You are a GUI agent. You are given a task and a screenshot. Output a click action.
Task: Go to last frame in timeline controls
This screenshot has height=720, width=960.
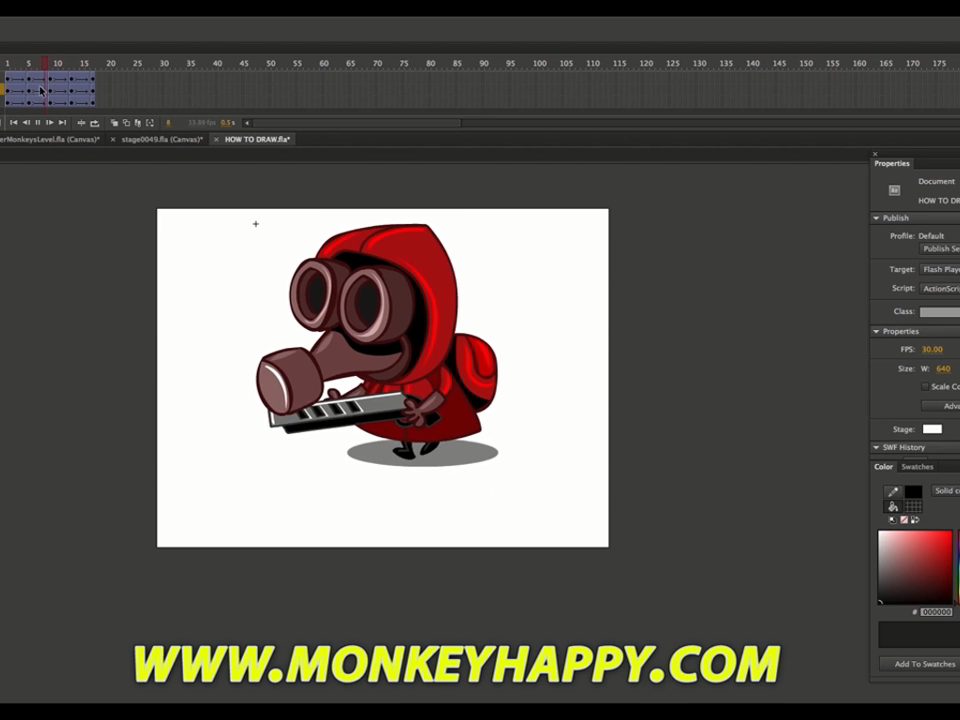click(x=62, y=122)
